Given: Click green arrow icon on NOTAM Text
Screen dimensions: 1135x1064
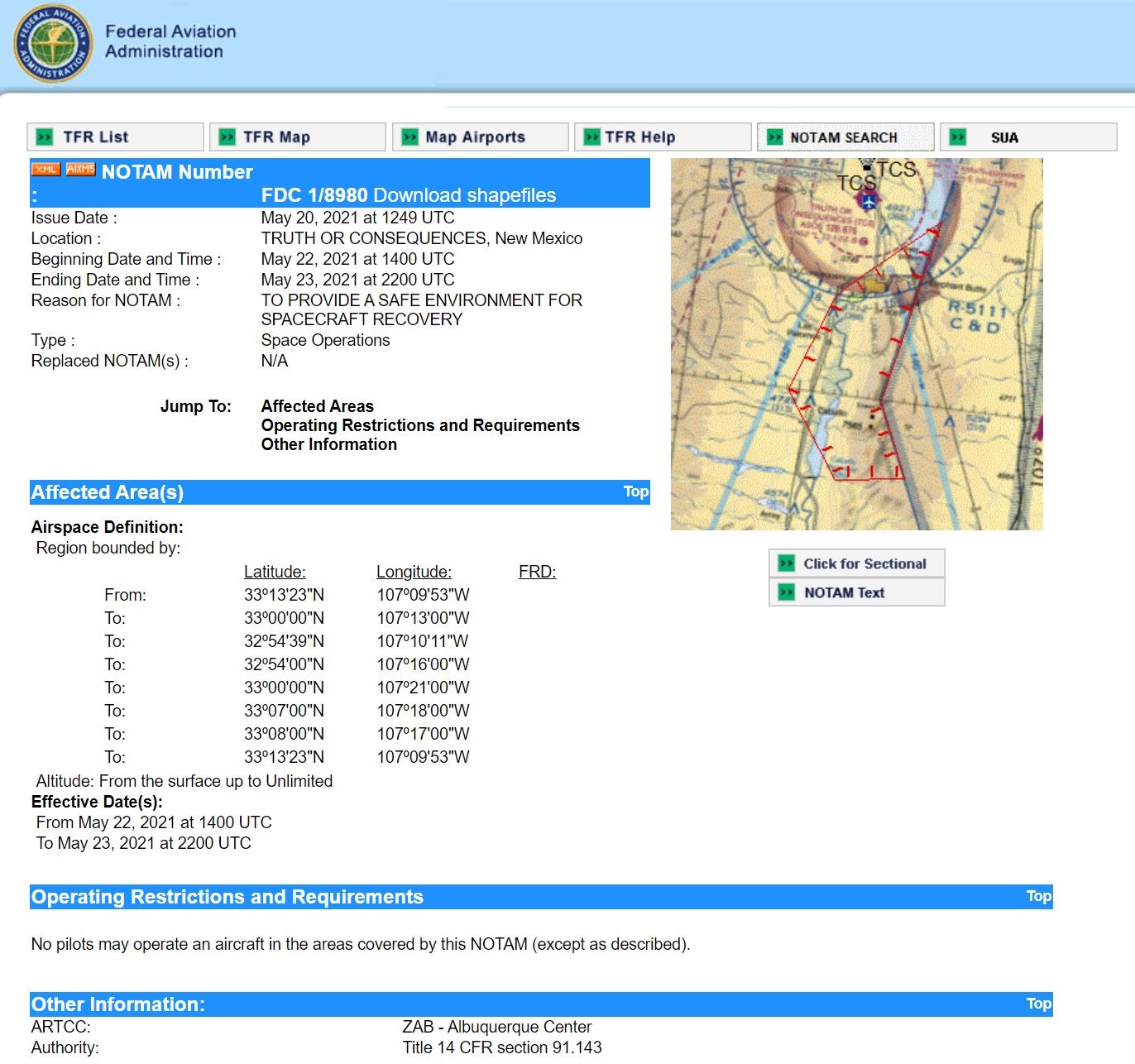Looking at the screenshot, I should 787,592.
